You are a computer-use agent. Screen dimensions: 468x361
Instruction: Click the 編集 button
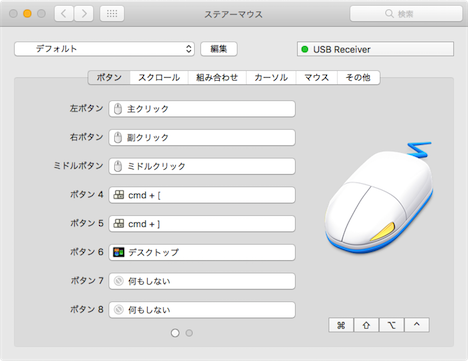pyautogui.click(x=219, y=49)
